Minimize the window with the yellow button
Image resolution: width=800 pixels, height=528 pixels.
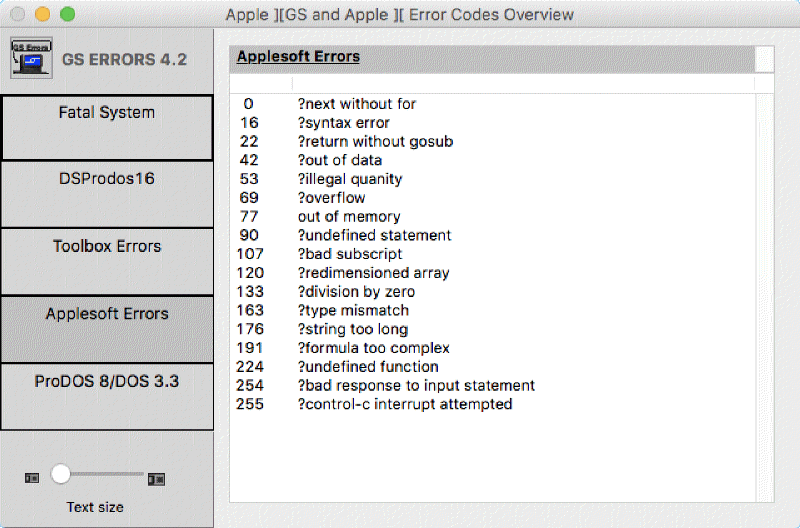(x=42, y=14)
